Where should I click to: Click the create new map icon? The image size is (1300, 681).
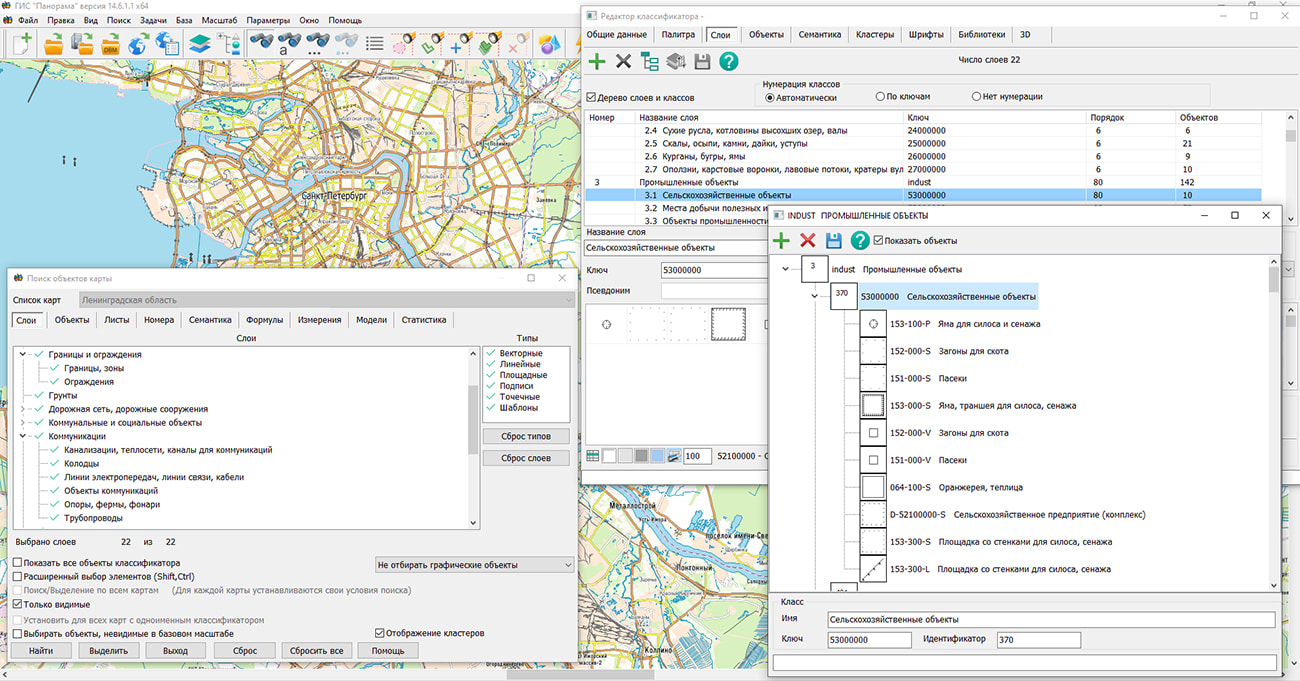click(21, 43)
